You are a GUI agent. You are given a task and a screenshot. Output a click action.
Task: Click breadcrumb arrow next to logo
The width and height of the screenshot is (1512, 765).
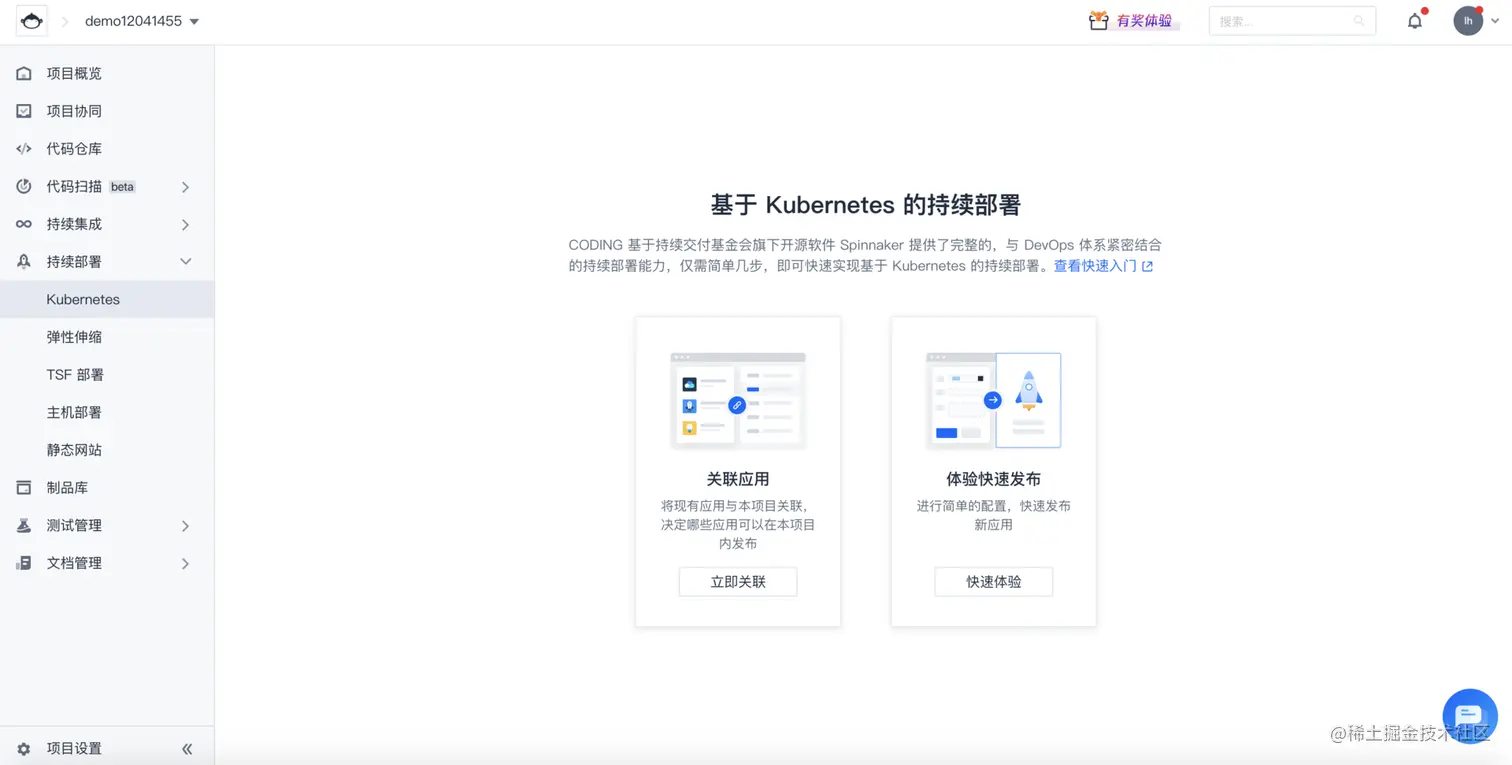[x=65, y=21]
